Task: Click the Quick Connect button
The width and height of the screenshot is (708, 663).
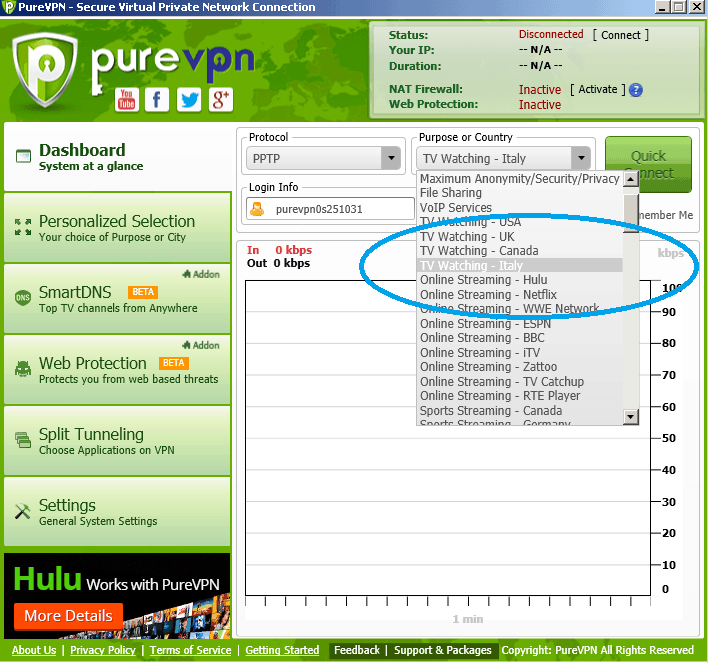Action: click(648, 164)
